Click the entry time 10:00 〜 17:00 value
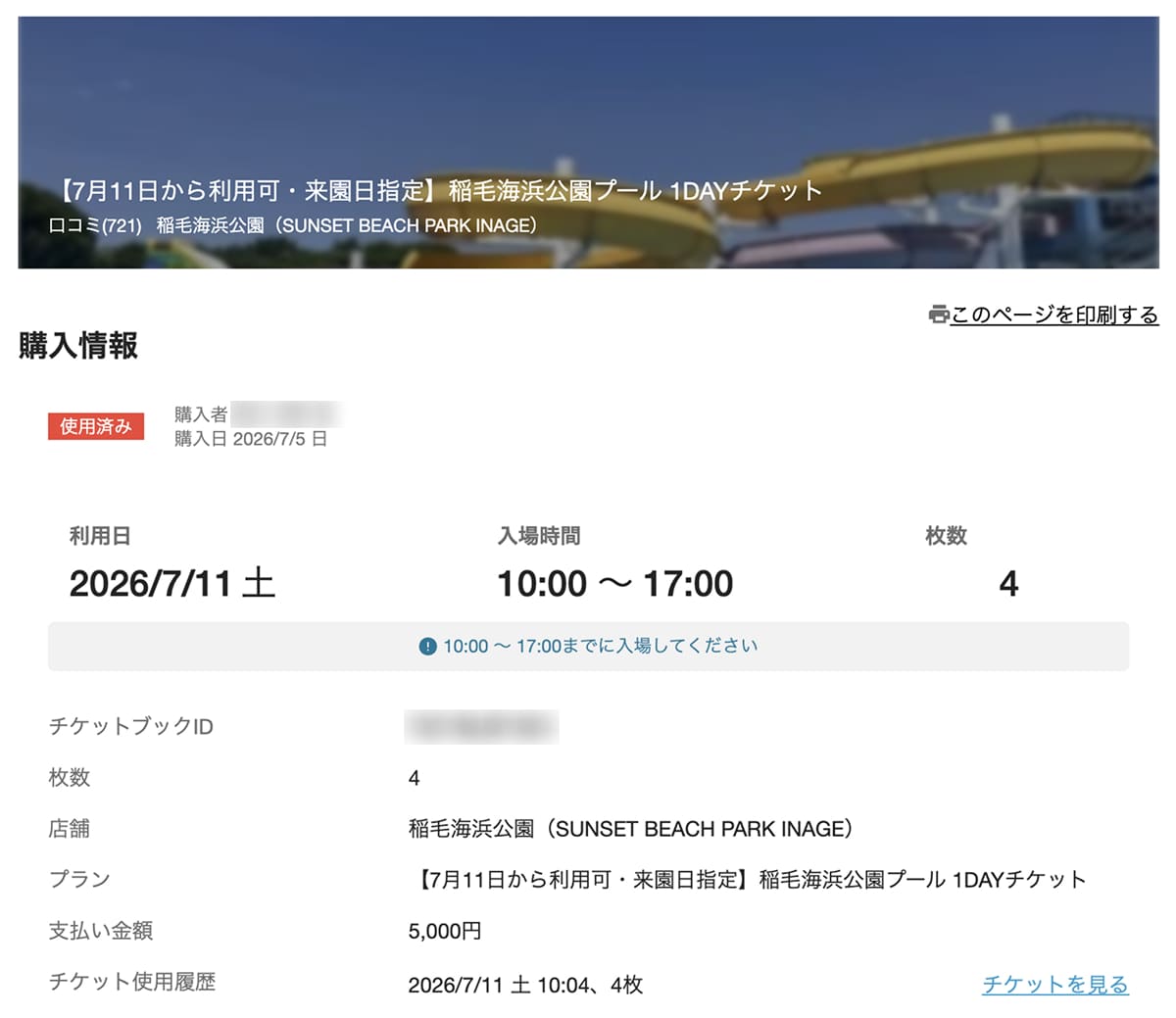 click(x=615, y=584)
